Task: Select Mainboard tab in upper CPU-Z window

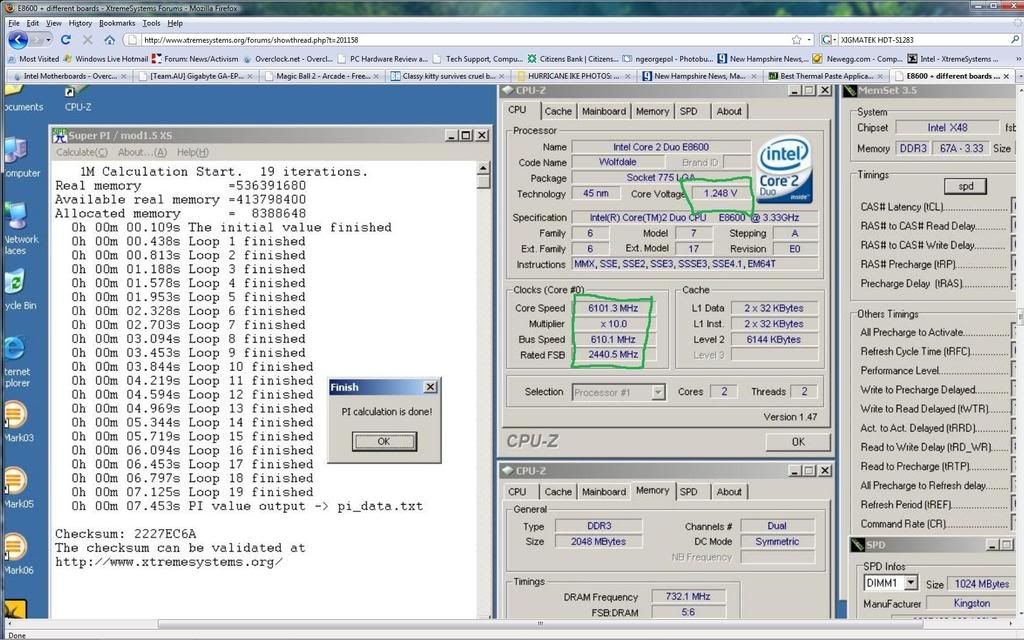Action: pos(603,112)
